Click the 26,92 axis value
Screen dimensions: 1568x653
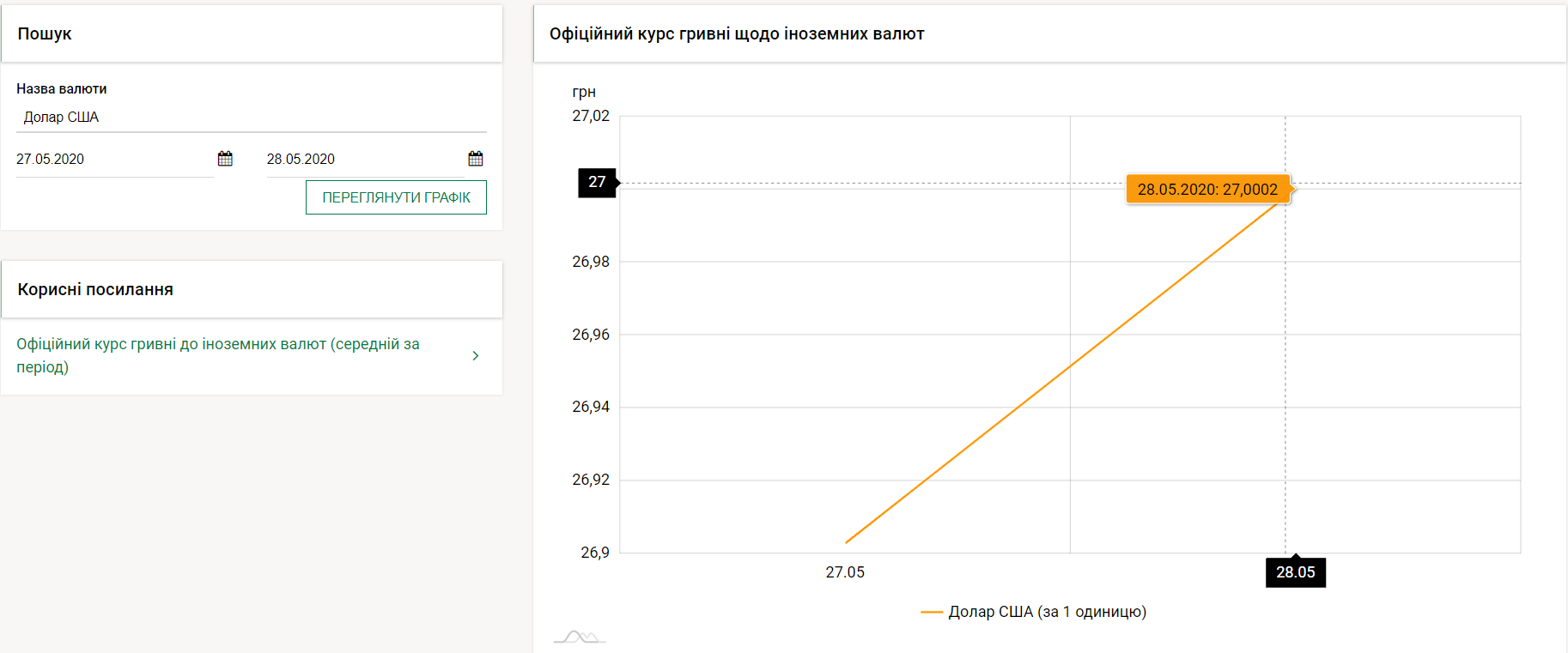click(x=591, y=480)
